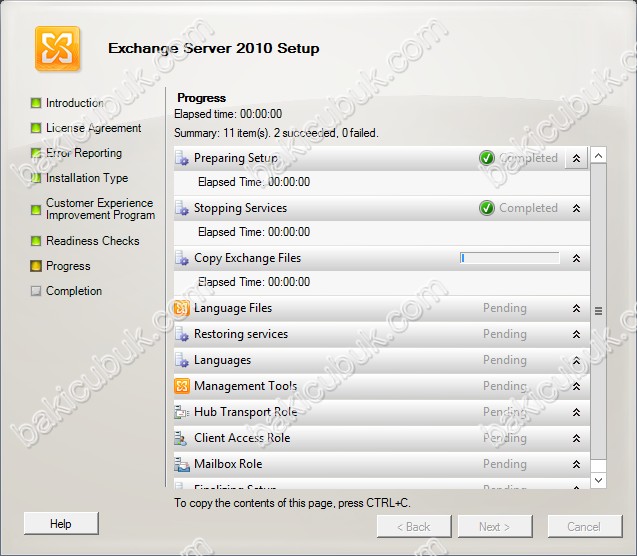Viewport: 637px width, 556px height.
Task: Click the Management Tools row label
Action: click(x=245, y=386)
